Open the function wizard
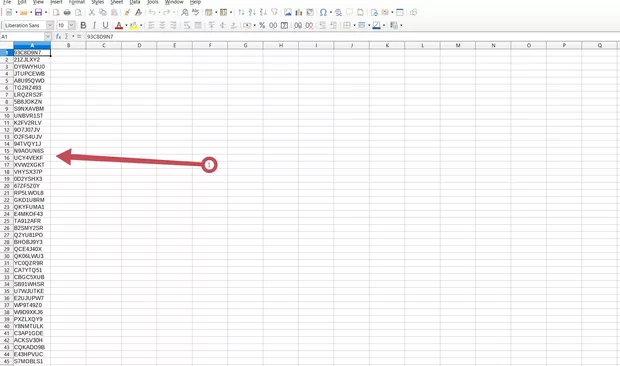The height and width of the screenshot is (366, 620). coord(59,36)
